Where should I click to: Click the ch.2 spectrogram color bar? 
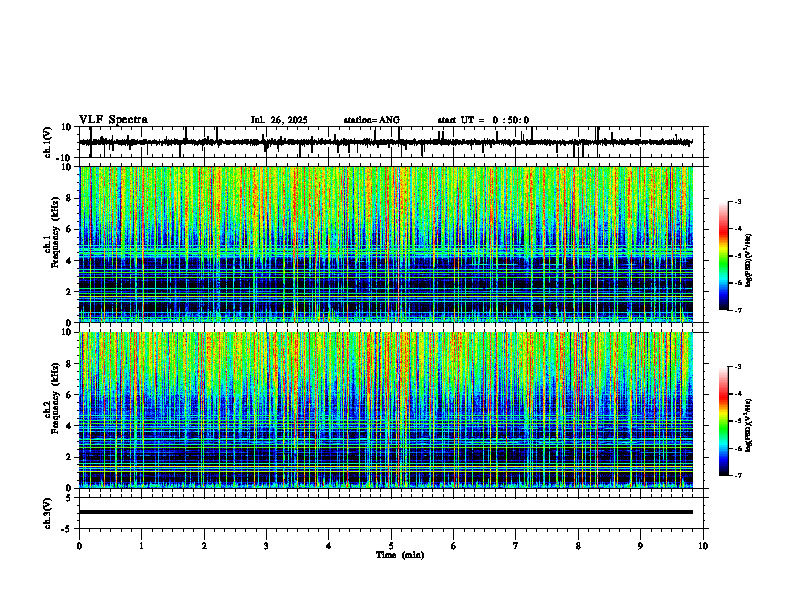(x=723, y=421)
